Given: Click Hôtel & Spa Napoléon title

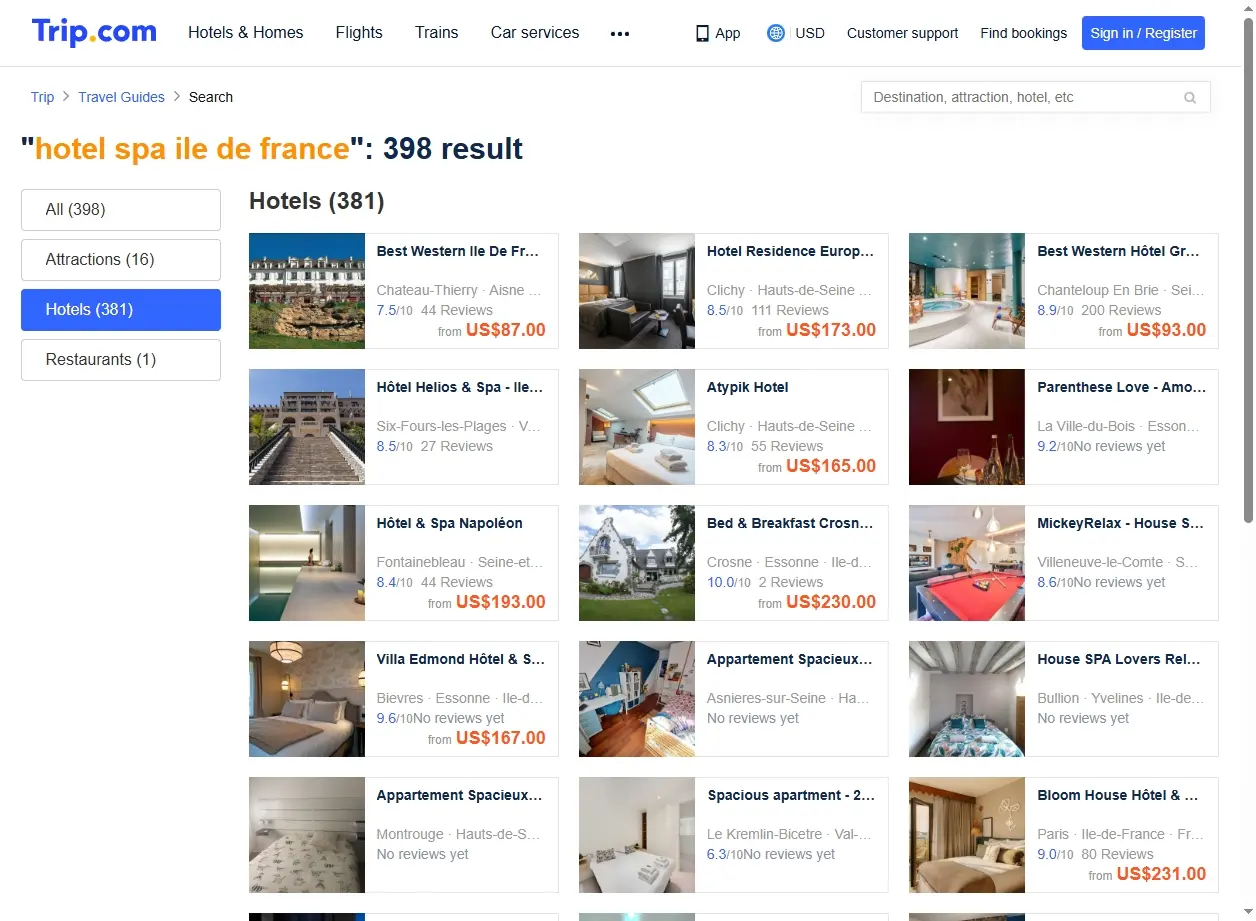Looking at the screenshot, I should (x=450, y=523).
